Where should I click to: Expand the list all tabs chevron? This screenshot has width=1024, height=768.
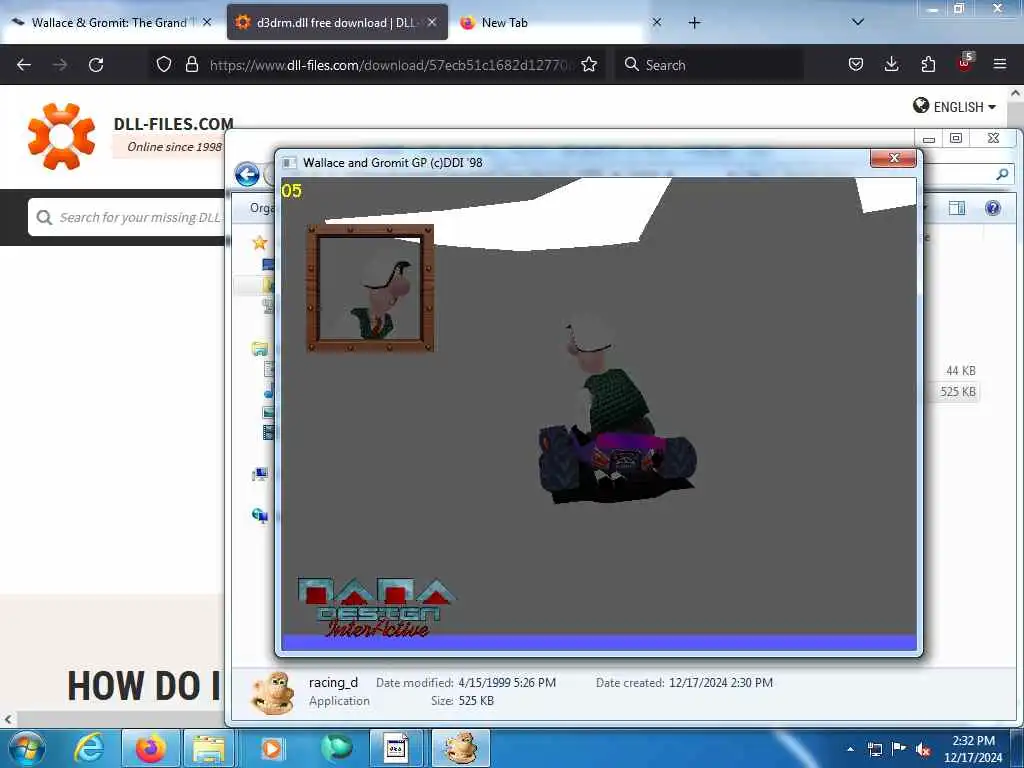tap(858, 22)
